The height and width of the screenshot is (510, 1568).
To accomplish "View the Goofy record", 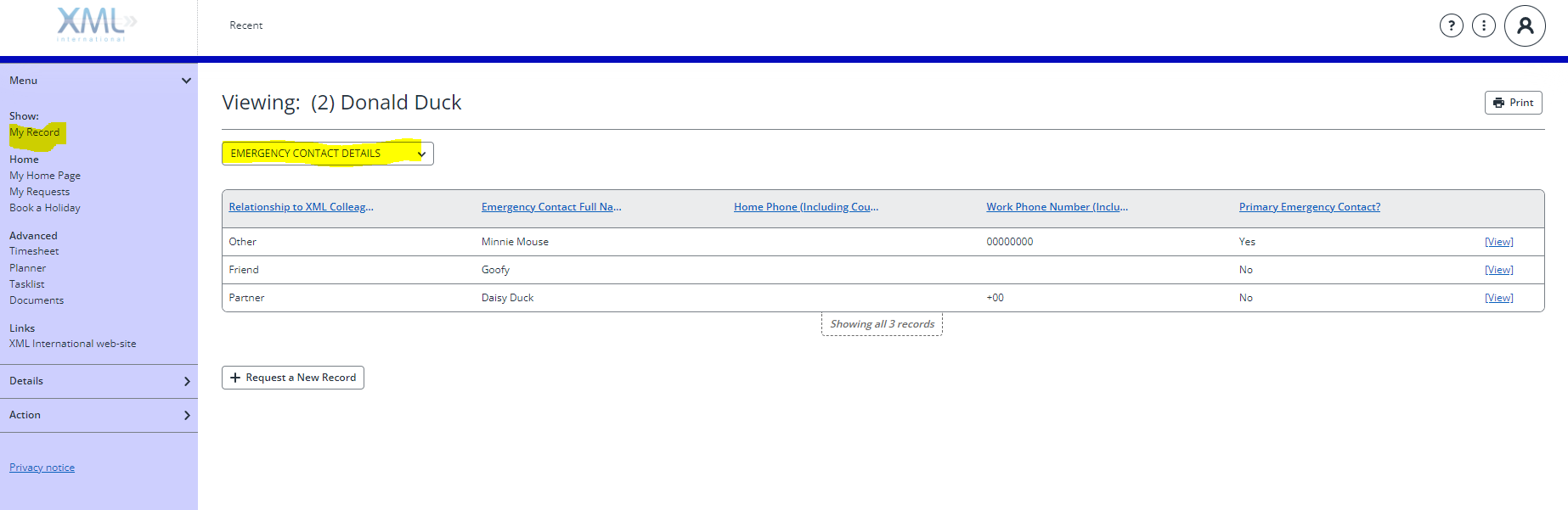I will 1498,270.
